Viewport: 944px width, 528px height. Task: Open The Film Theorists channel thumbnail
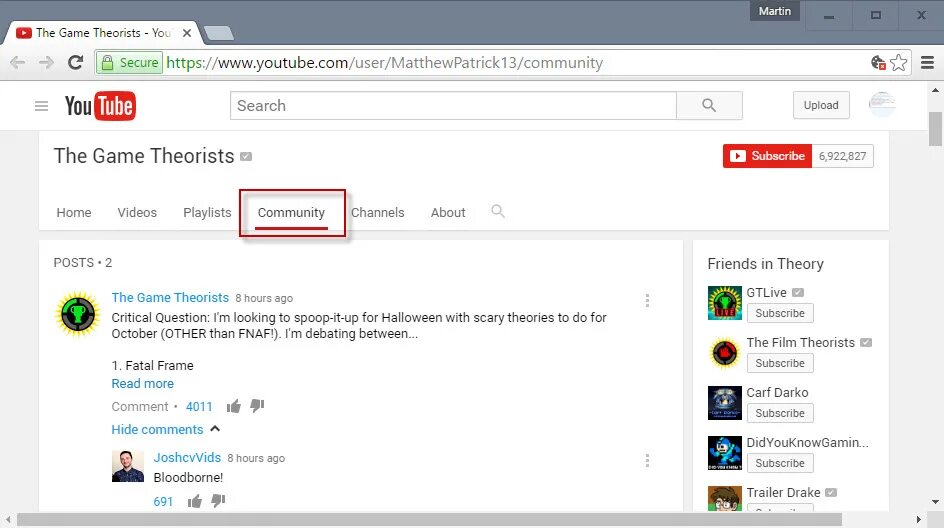point(725,353)
